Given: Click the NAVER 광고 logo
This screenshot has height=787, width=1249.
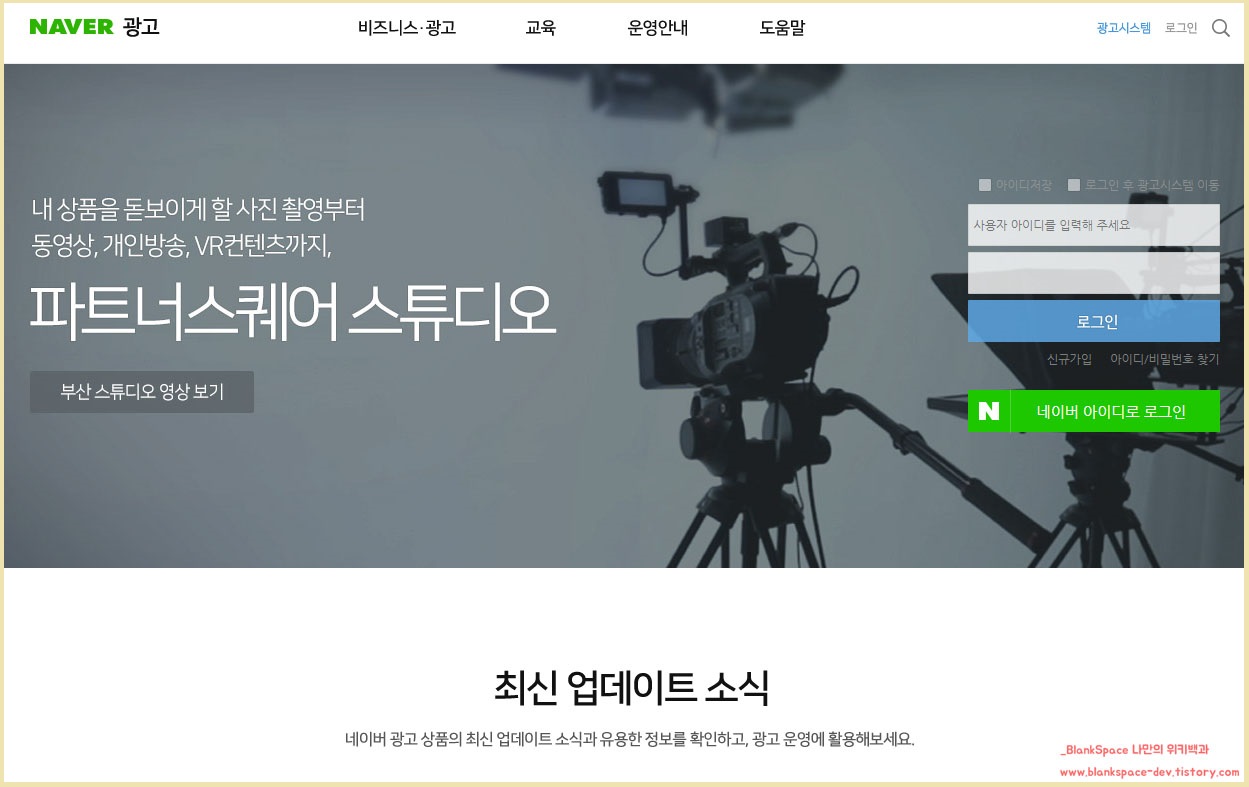Looking at the screenshot, I should (x=94, y=27).
